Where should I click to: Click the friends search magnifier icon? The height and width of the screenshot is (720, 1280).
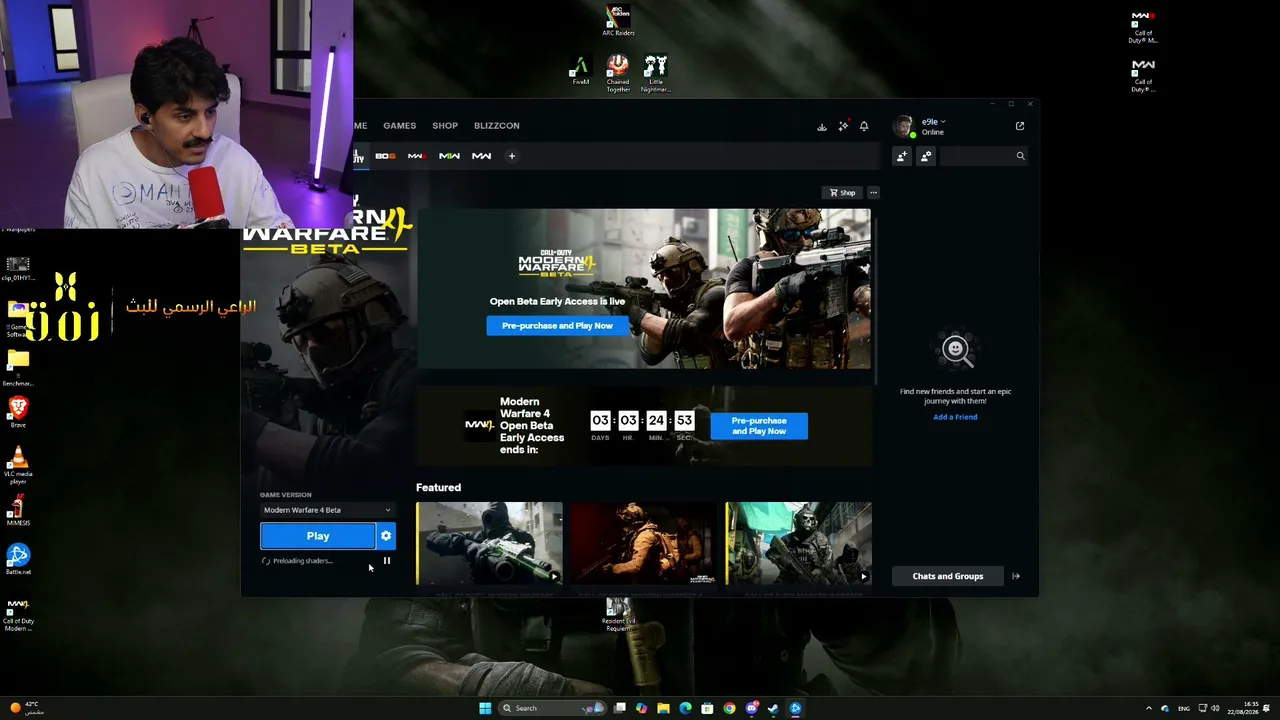(x=1020, y=156)
